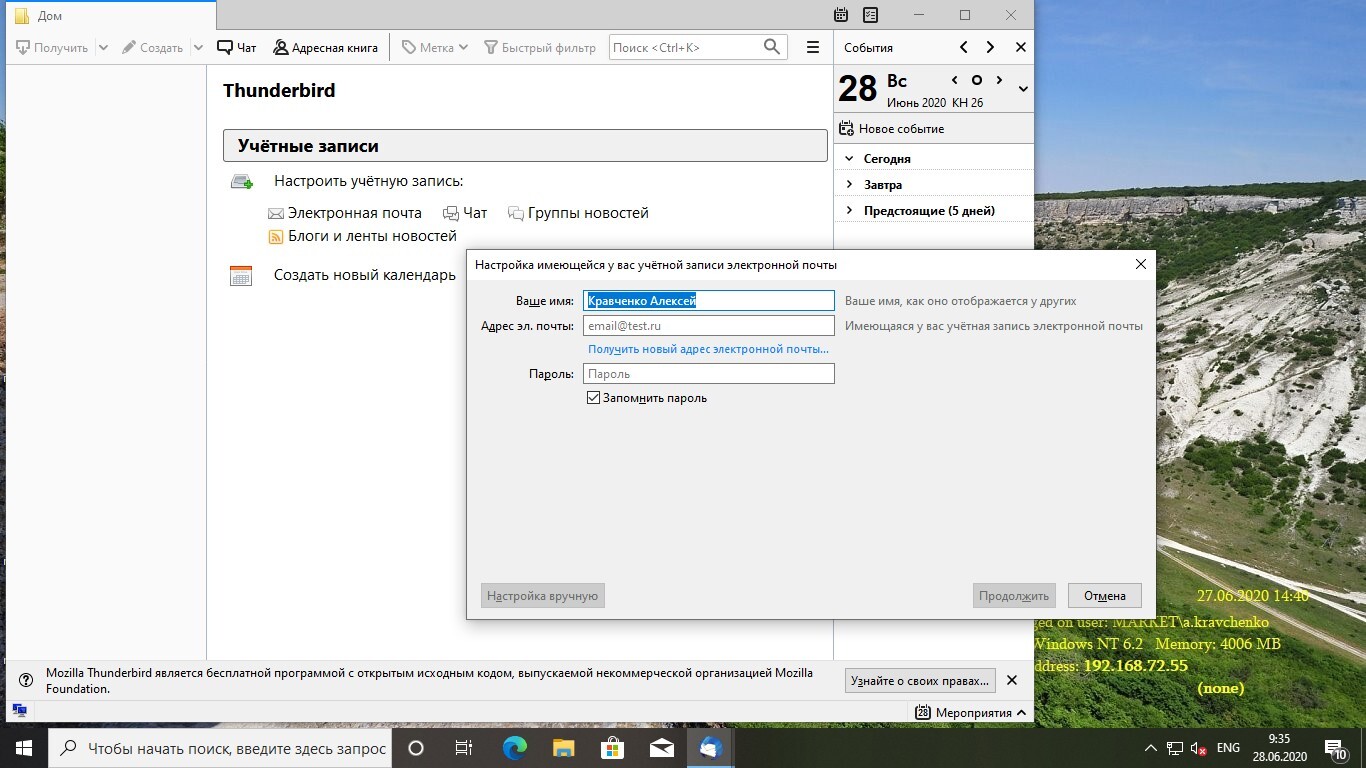Click the muted volume tray icon
The width and height of the screenshot is (1366, 768).
point(1199,748)
